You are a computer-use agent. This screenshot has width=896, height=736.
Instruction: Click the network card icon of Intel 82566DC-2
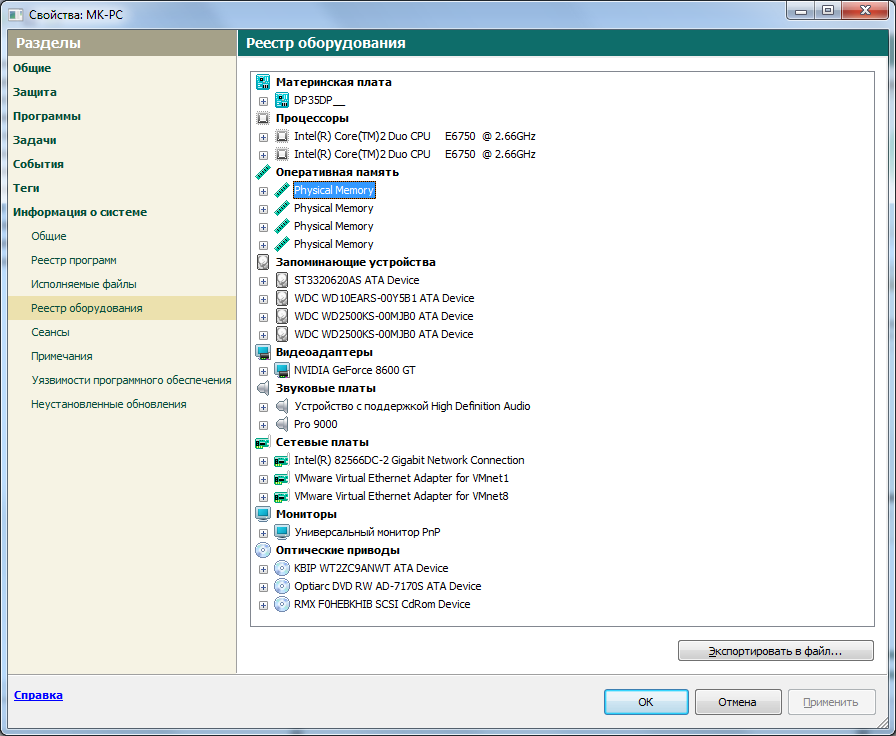point(282,460)
